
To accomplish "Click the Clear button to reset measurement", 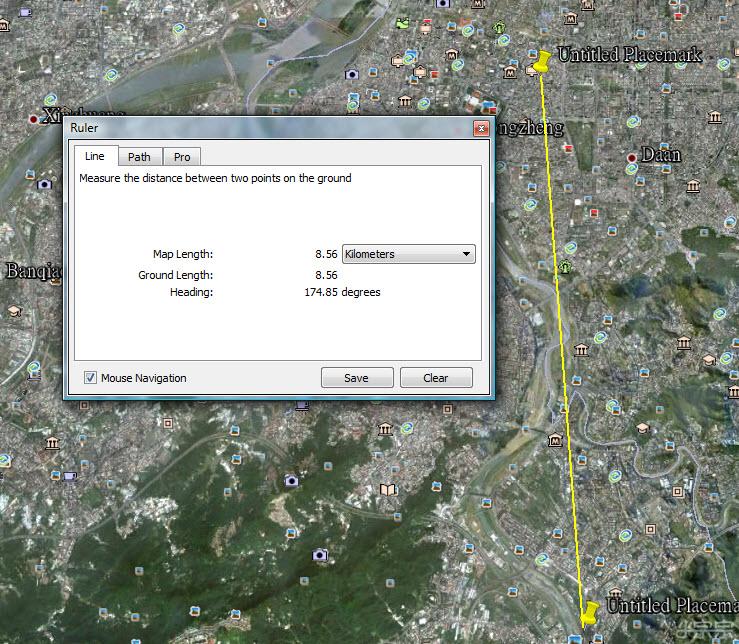I will click(436, 378).
